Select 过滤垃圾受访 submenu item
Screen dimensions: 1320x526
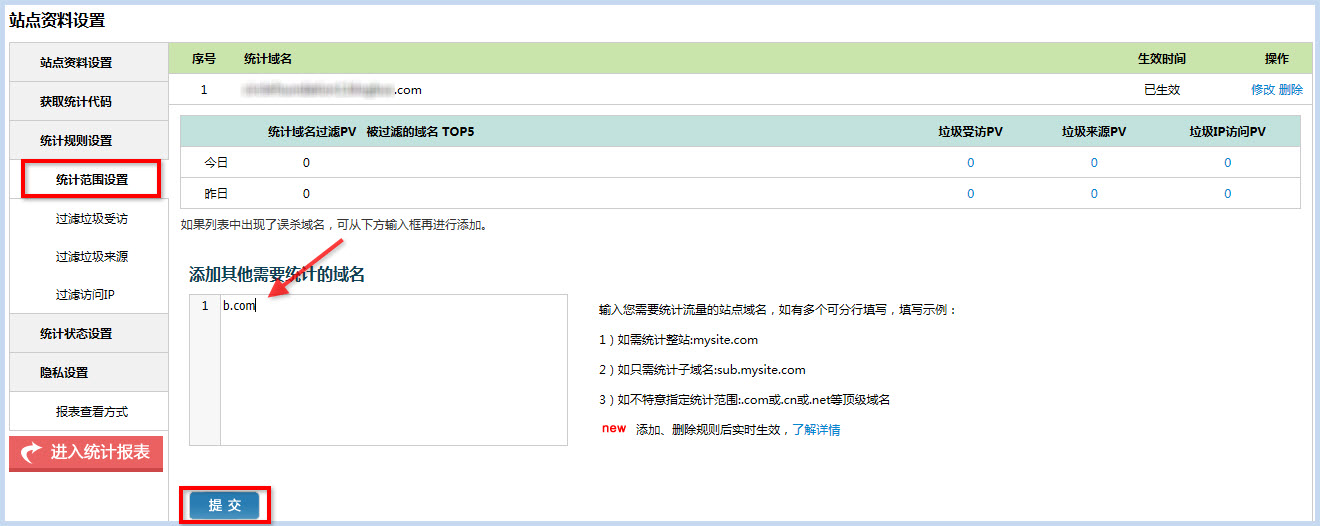pyautogui.click(x=92, y=218)
